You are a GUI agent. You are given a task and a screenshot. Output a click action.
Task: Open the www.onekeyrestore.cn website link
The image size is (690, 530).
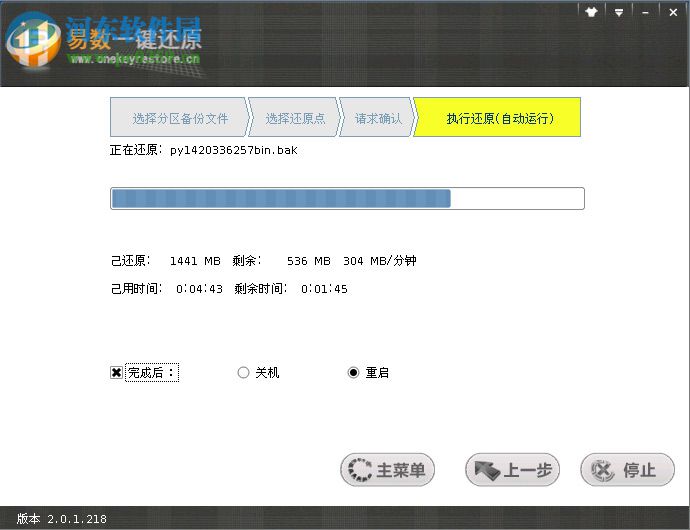(136, 59)
